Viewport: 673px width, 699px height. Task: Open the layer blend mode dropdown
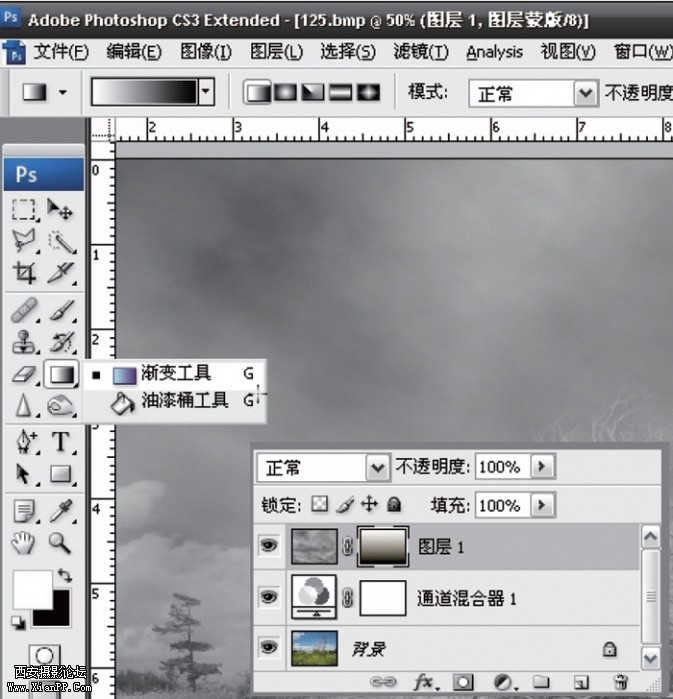377,467
